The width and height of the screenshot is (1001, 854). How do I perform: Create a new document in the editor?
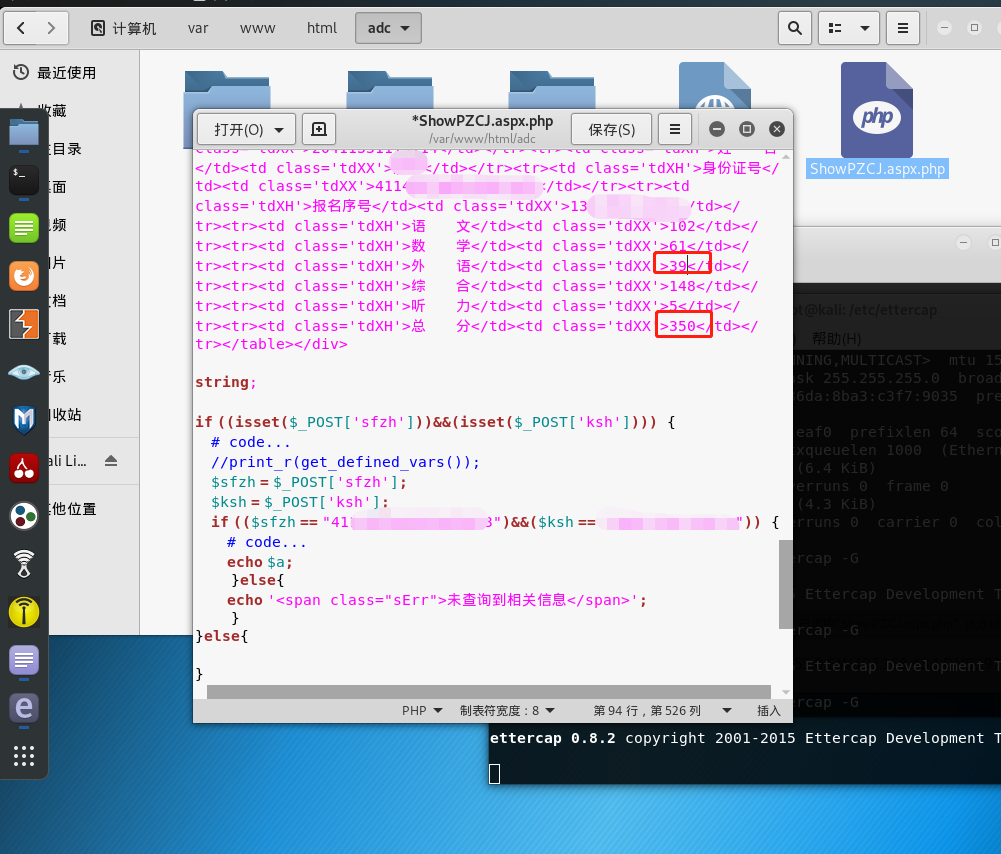[x=319, y=130]
